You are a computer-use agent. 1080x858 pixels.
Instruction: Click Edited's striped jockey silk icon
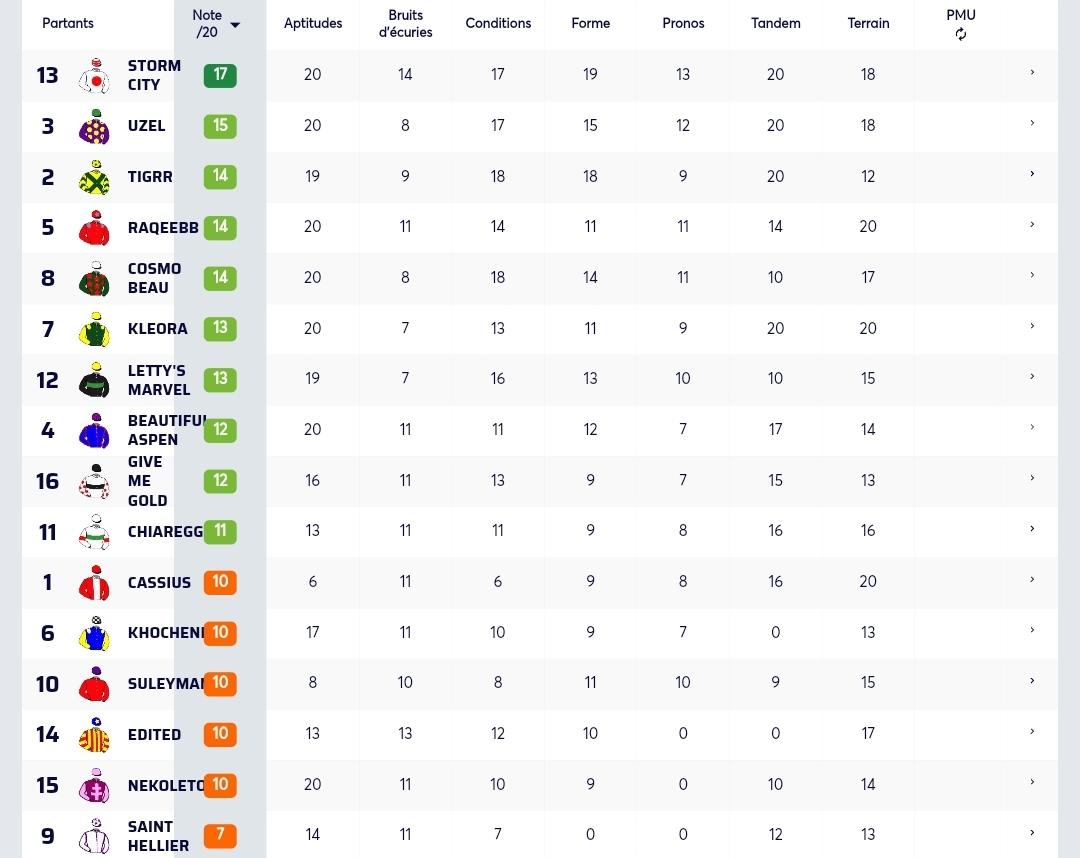point(95,735)
